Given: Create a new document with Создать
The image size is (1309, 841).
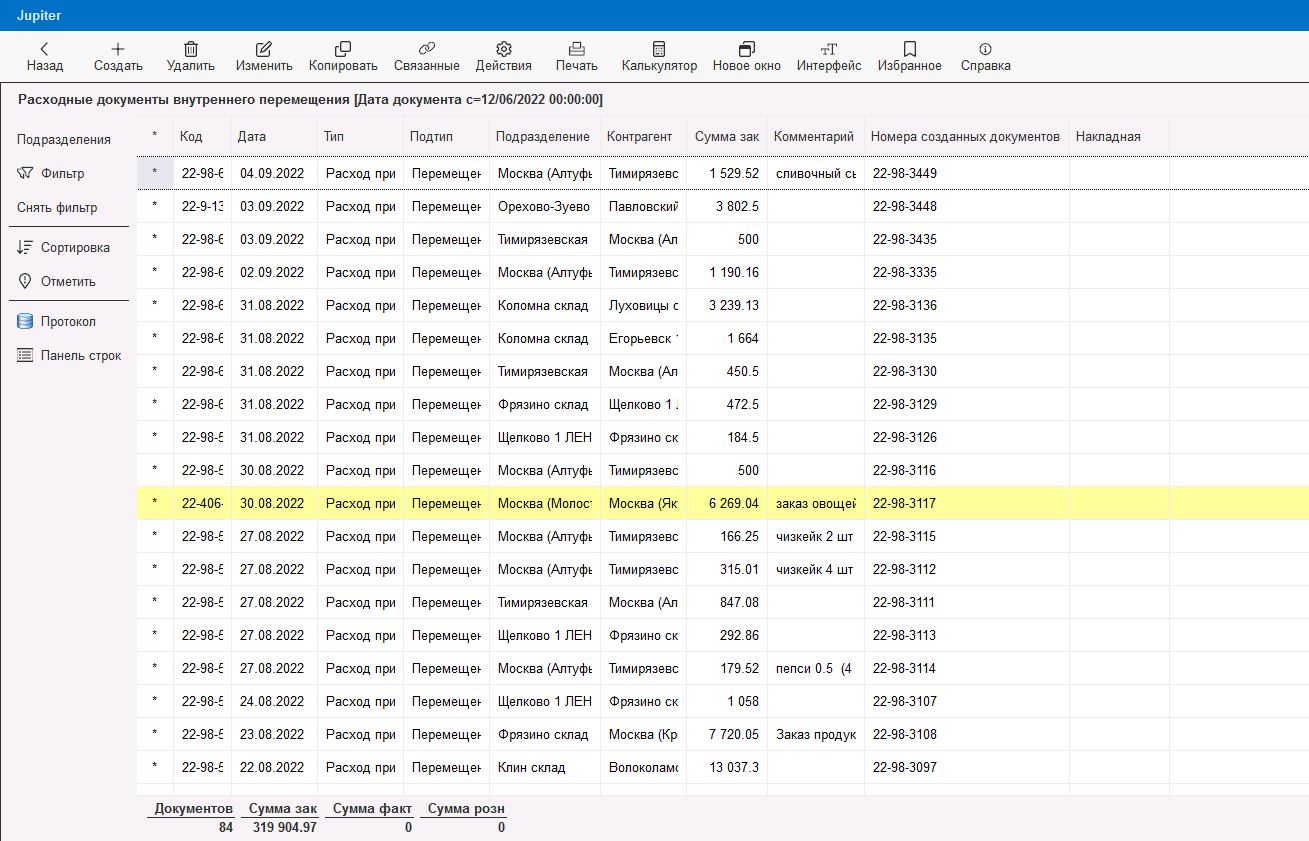Looking at the screenshot, I should (x=118, y=57).
